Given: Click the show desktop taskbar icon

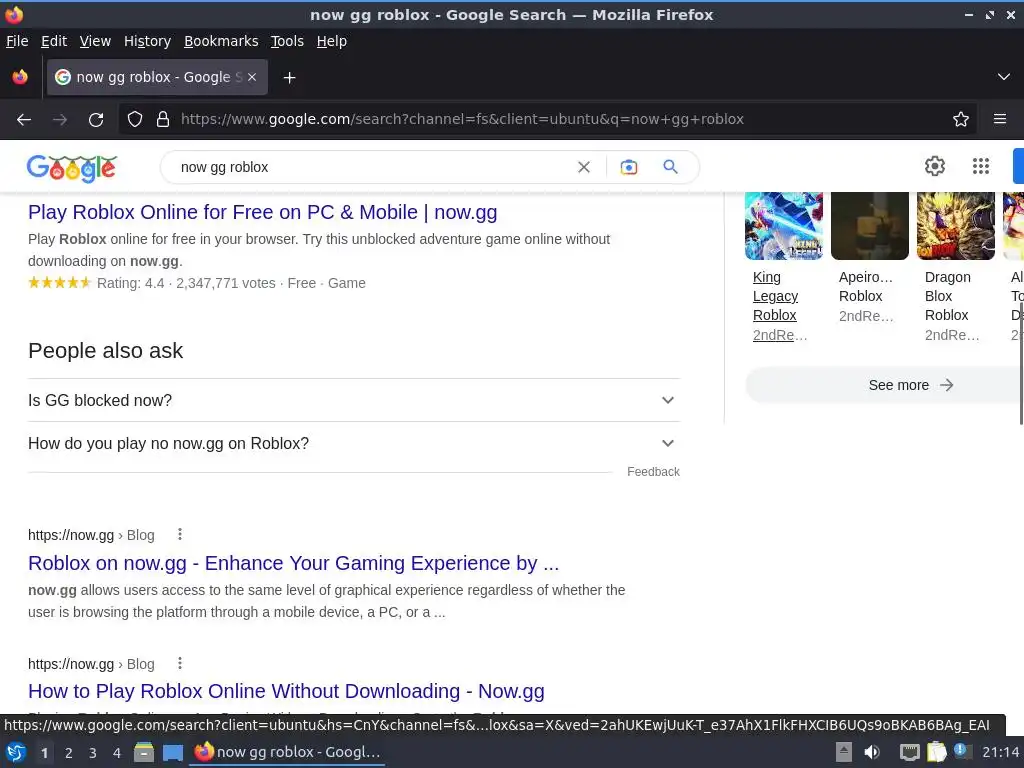Looking at the screenshot, I should pos(172,753).
